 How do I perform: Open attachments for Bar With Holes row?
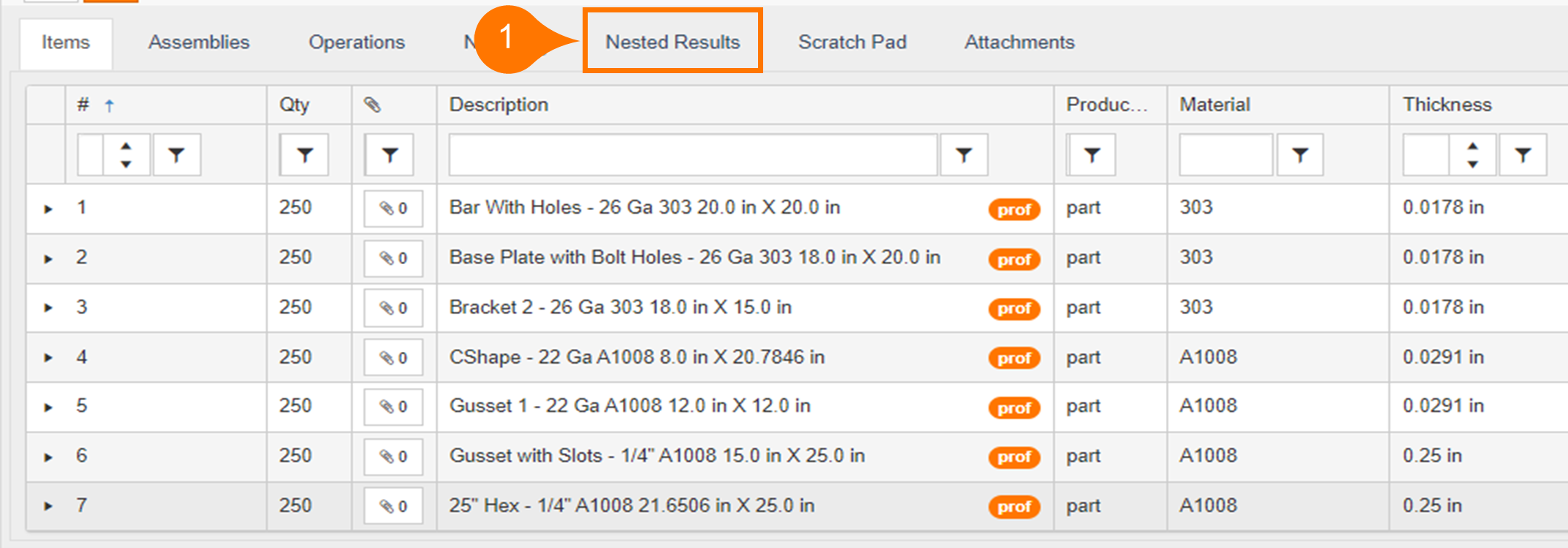393,209
